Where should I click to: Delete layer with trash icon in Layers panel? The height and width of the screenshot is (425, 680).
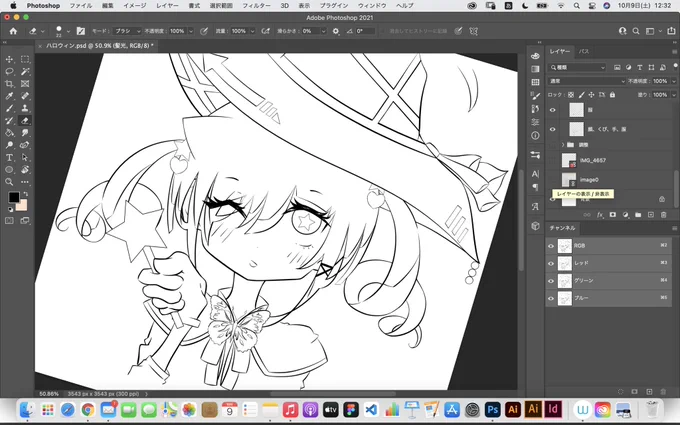(x=664, y=215)
